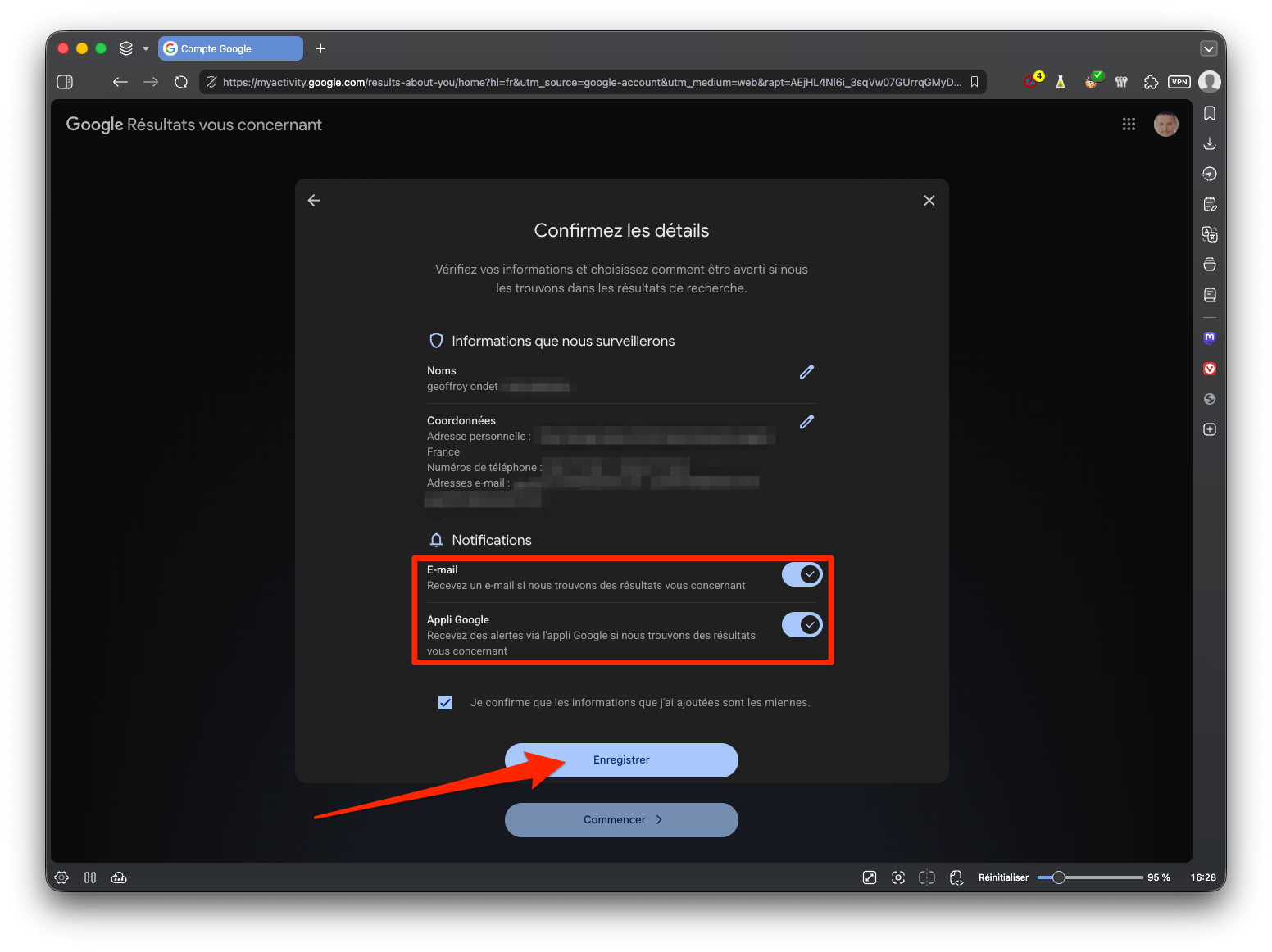Open the Commencer button with chevron
Image resolution: width=1272 pixels, height=952 pixels.
pyautogui.click(x=621, y=820)
